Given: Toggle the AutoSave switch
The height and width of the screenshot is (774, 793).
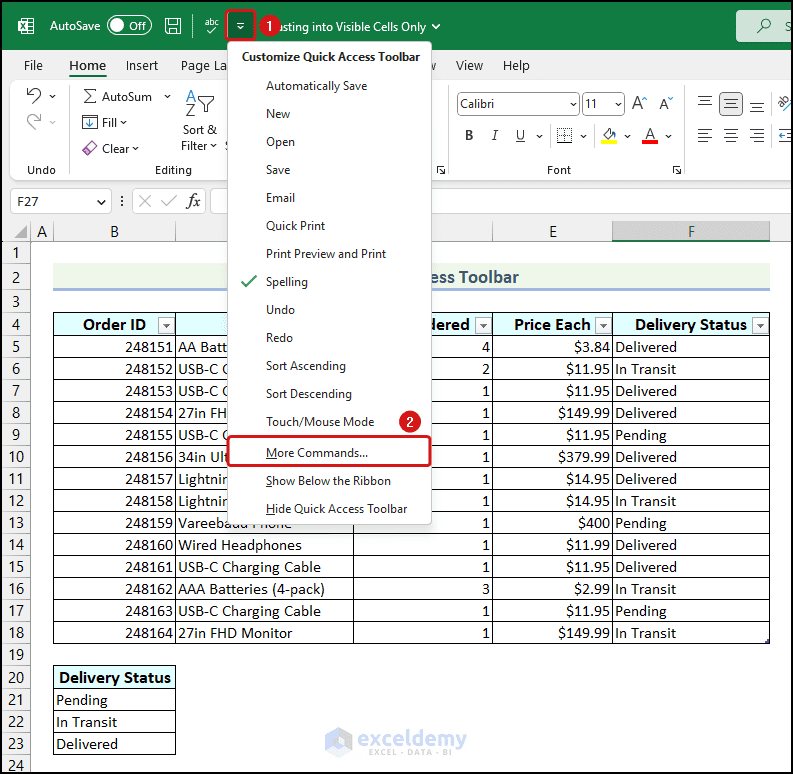Looking at the screenshot, I should pos(129,26).
